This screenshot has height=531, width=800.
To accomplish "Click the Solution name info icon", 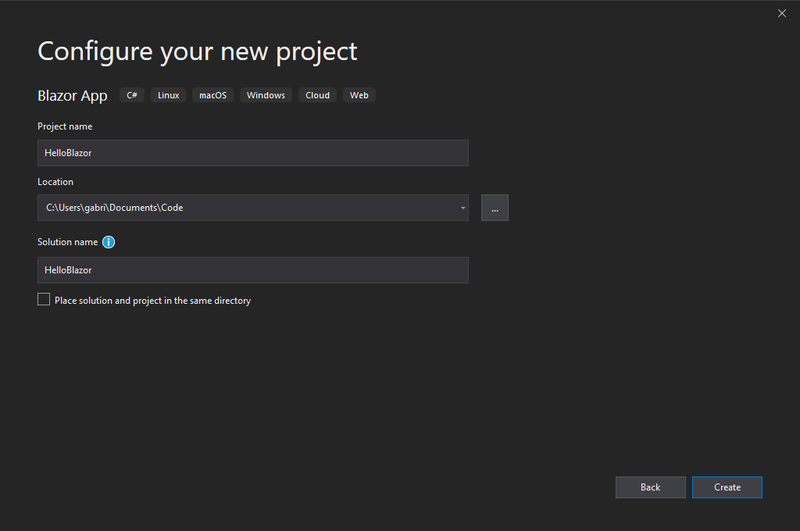I will pos(109,242).
